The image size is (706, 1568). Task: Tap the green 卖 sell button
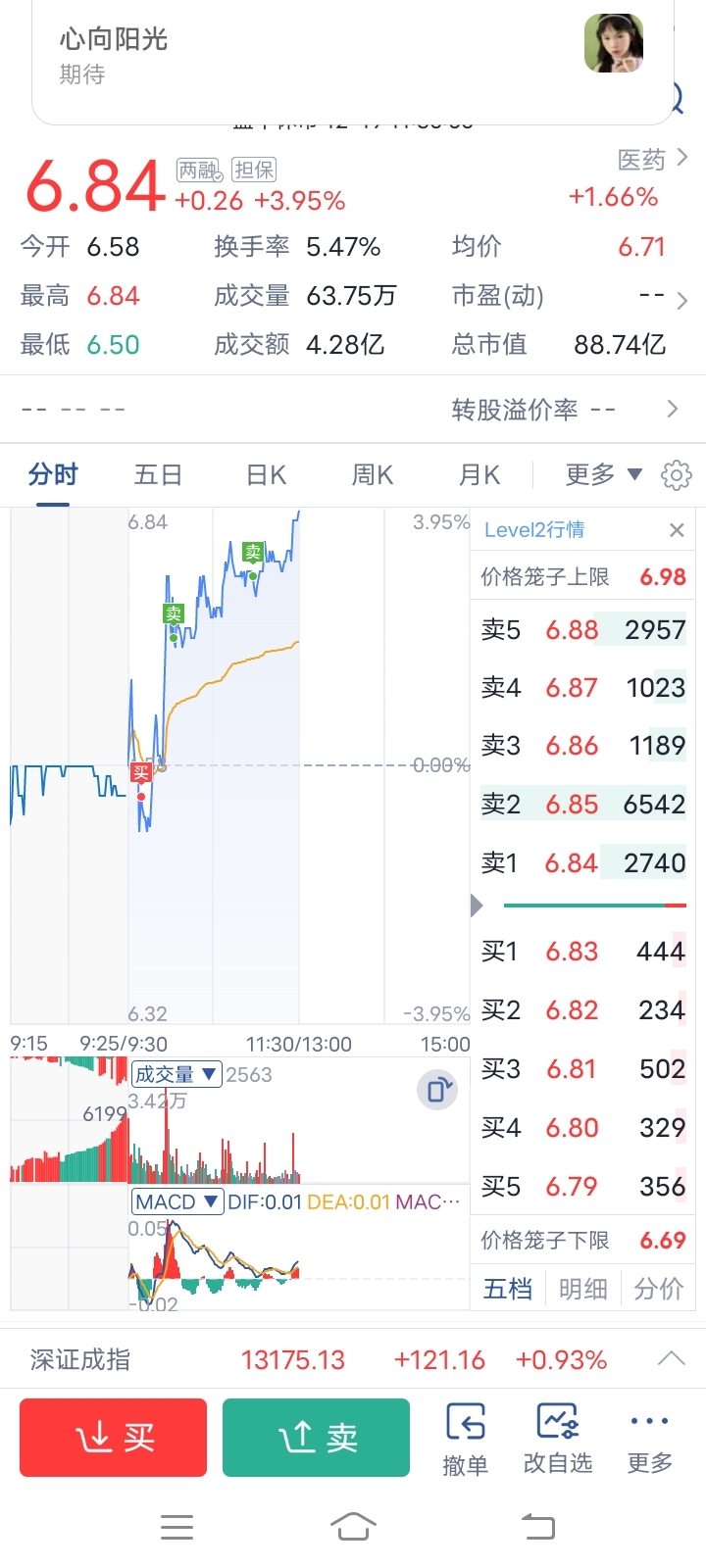(316, 1438)
